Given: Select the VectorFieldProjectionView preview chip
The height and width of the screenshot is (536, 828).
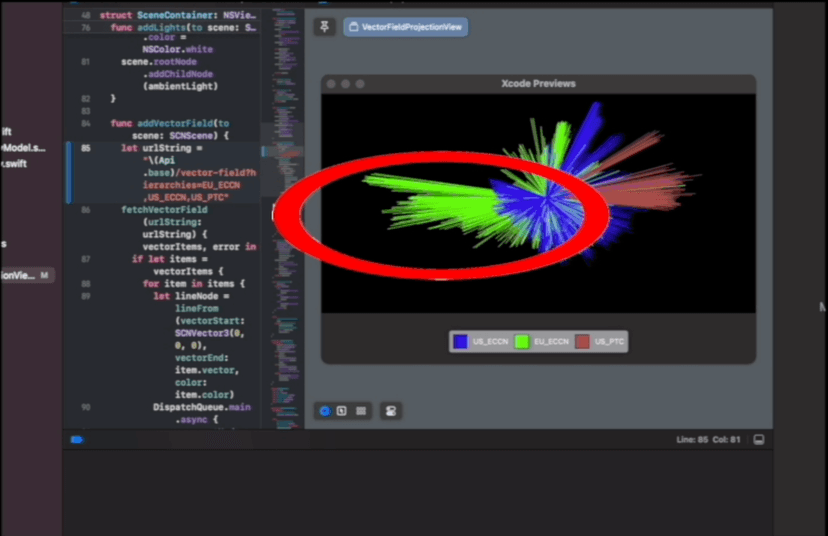Looking at the screenshot, I should click(405, 27).
